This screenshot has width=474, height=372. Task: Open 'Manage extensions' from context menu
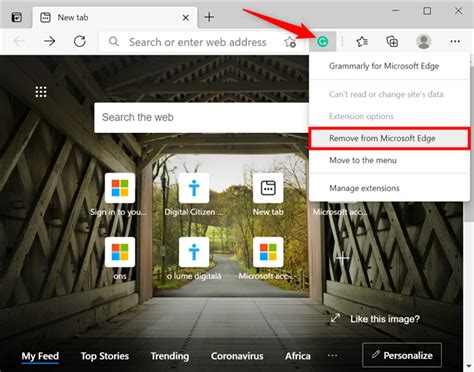click(x=389, y=188)
